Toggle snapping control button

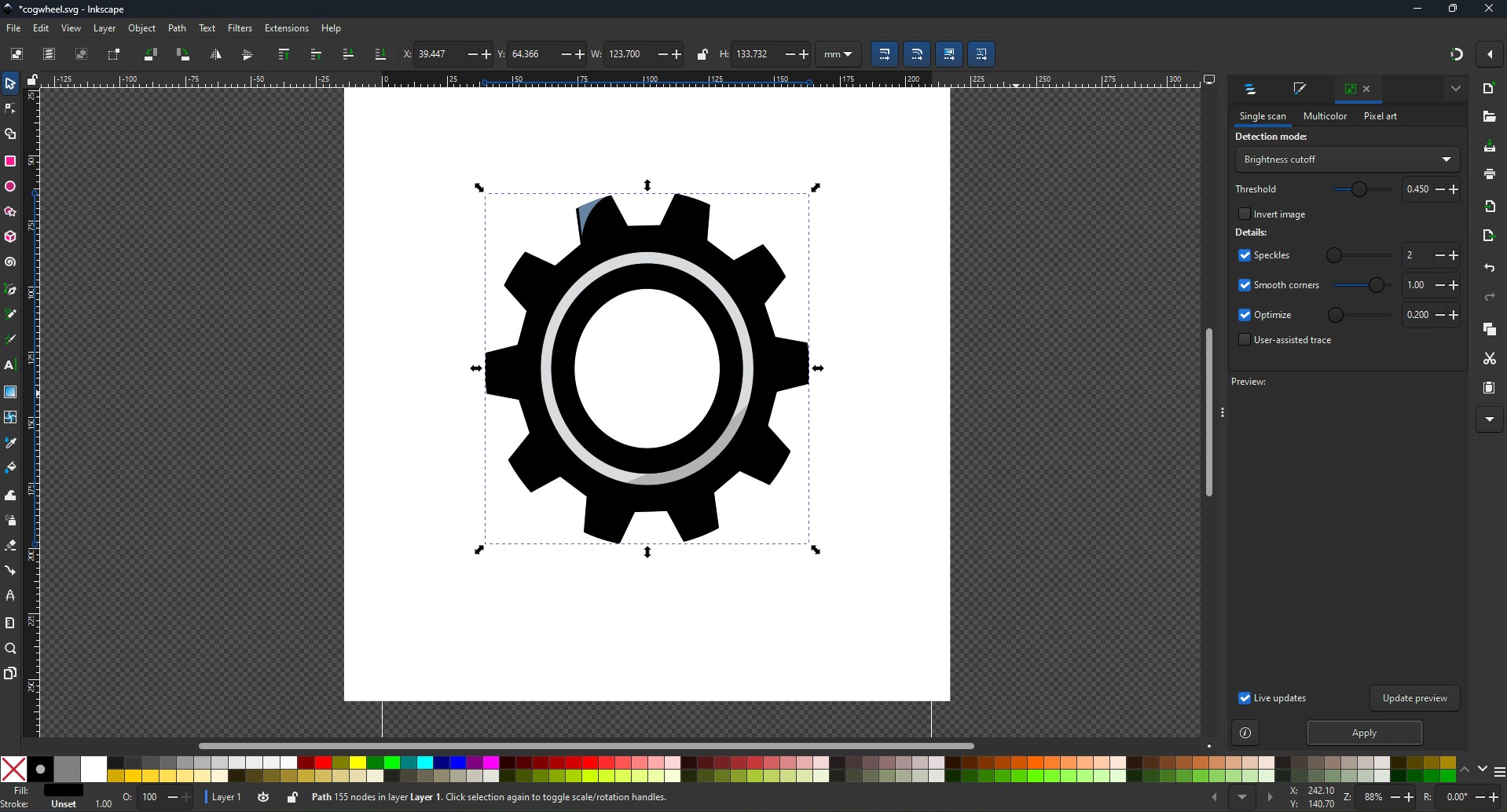1456,54
